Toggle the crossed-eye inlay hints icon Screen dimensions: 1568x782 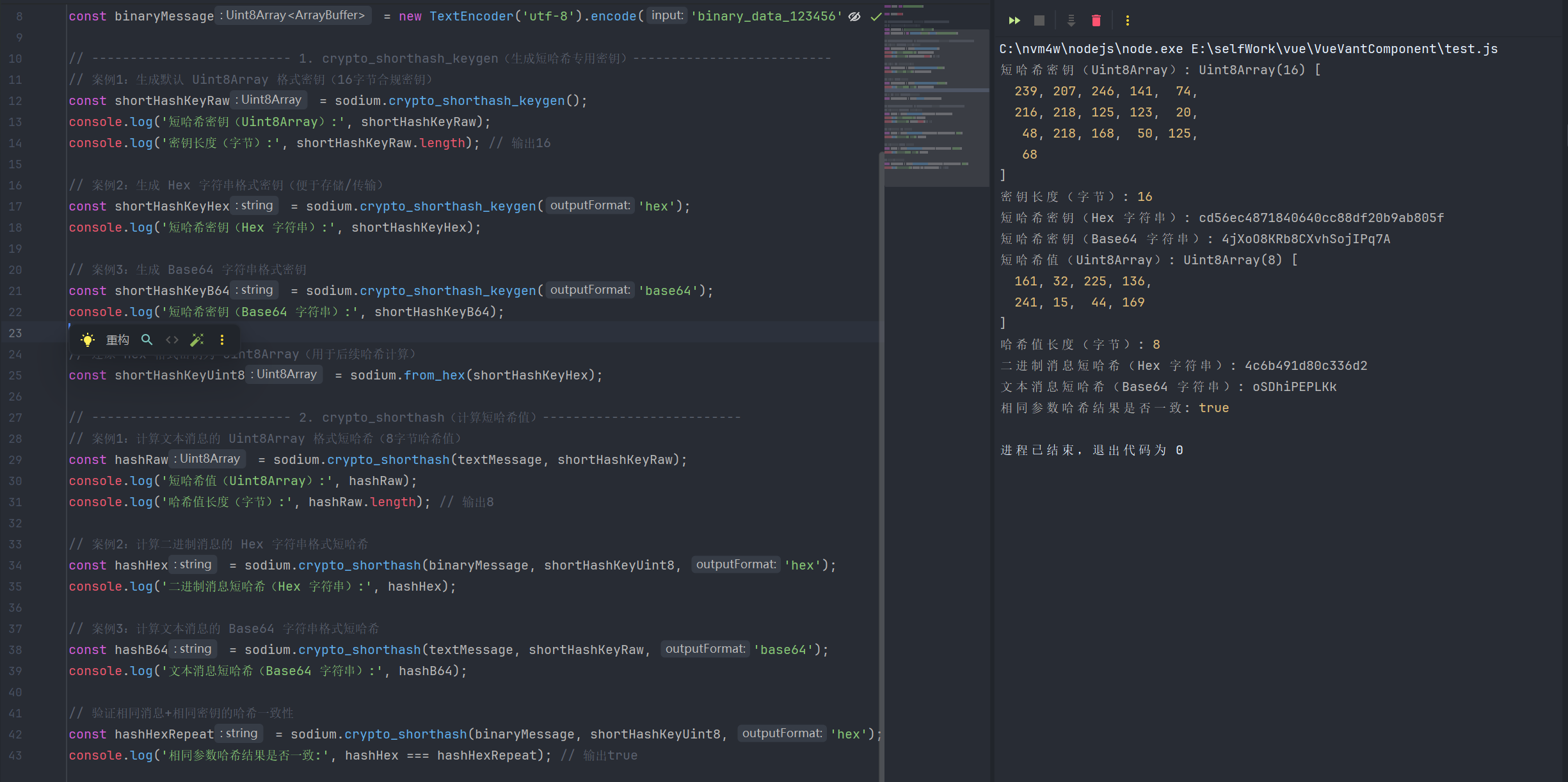(854, 17)
